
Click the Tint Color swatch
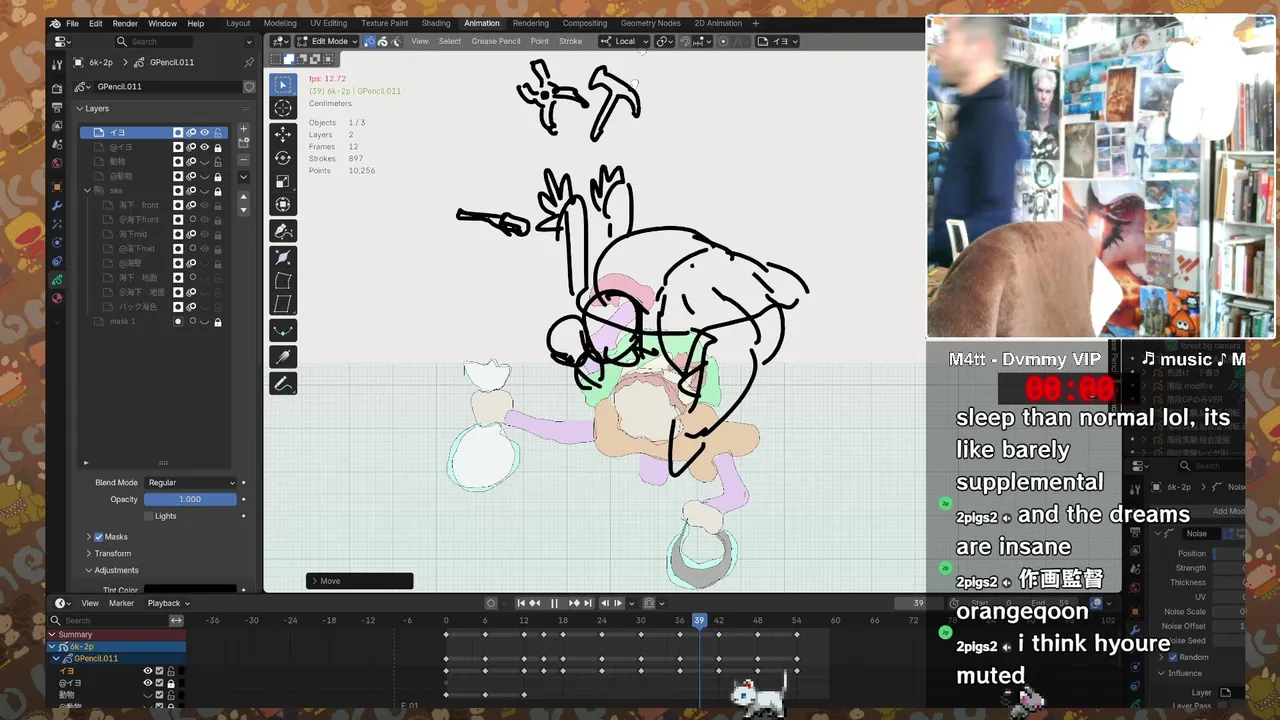pos(190,589)
